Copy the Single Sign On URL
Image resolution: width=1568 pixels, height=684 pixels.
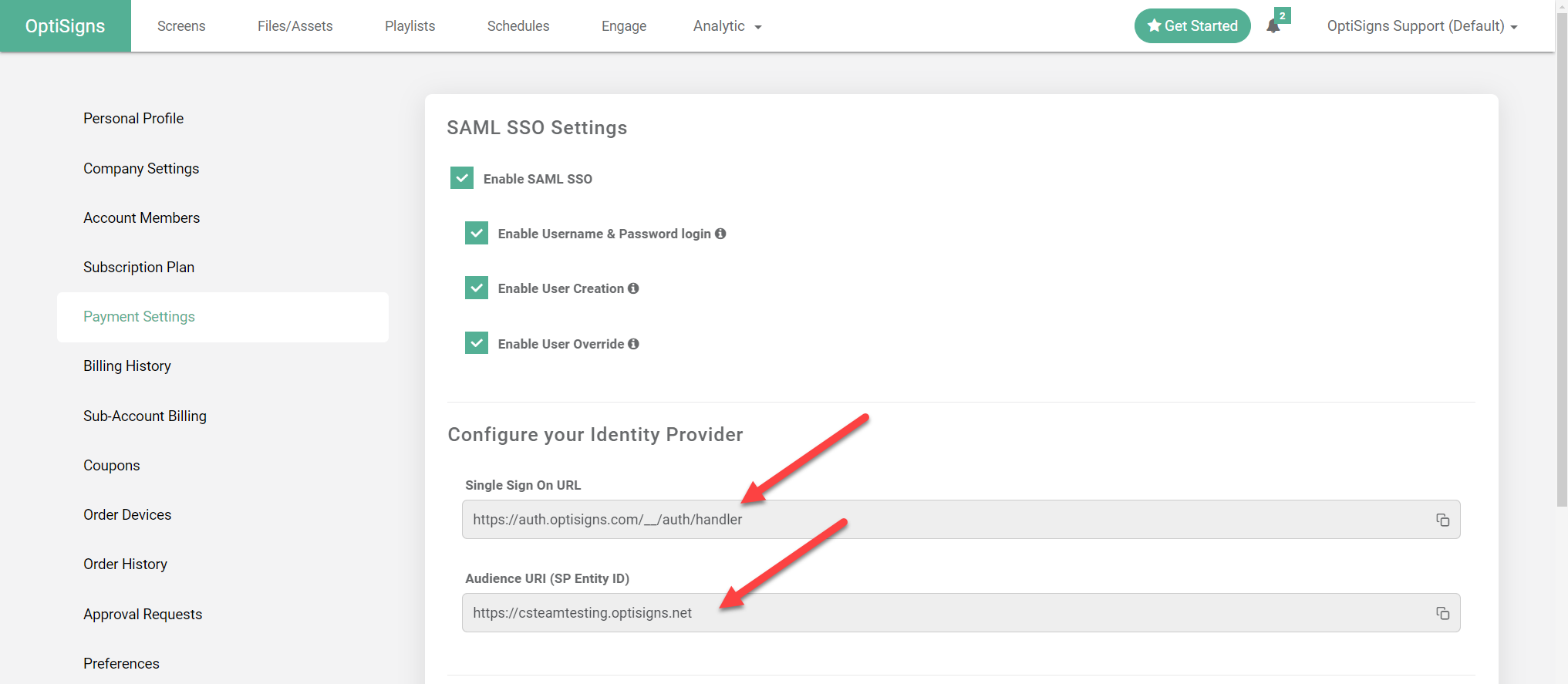[x=1442, y=520]
